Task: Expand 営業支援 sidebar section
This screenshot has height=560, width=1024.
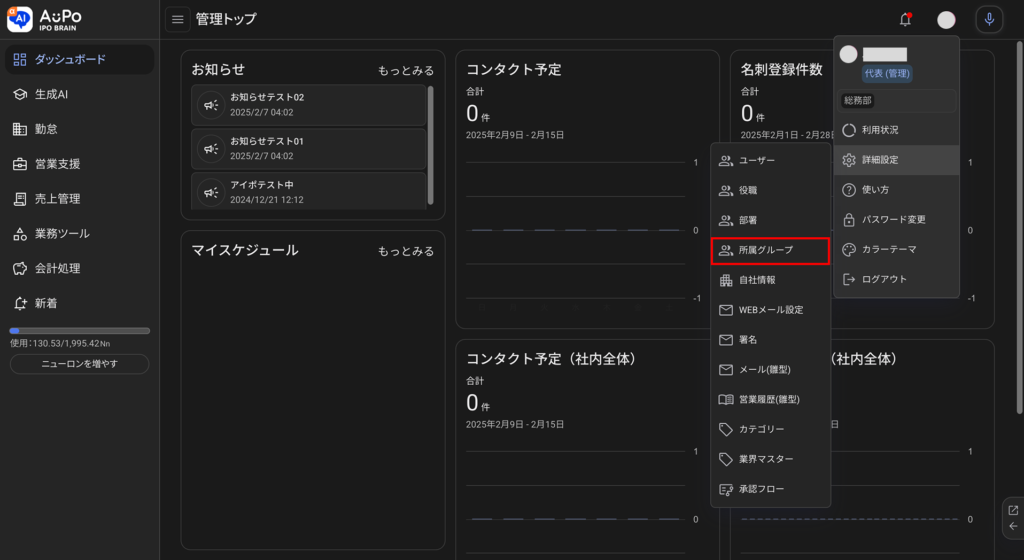Action: [57, 164]
